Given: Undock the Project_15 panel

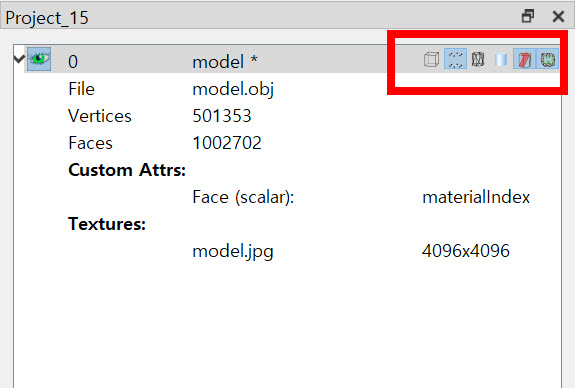Looking at the screenshot, I should pos(528,16).
